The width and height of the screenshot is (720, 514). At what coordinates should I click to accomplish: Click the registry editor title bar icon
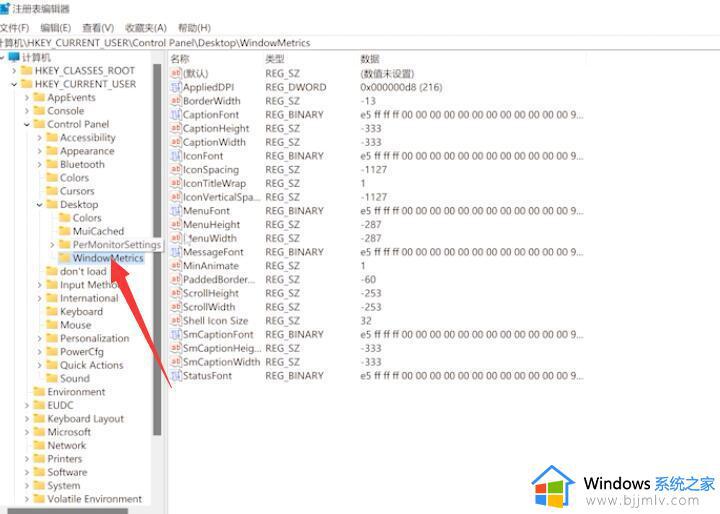[5, 8]
